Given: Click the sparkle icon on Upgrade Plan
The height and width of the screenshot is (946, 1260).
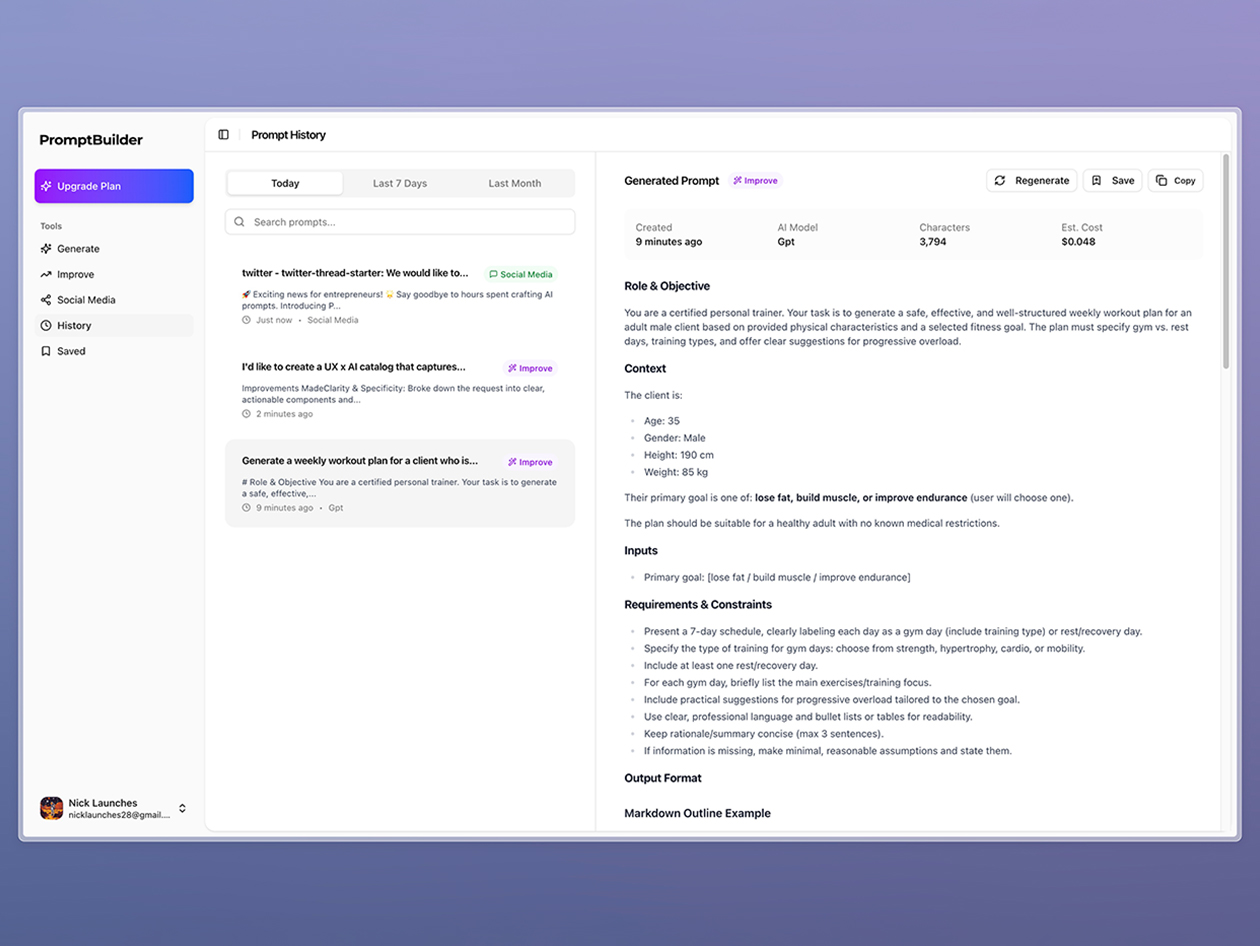Looking at the screenshot, I should click(x=46, y=186).
